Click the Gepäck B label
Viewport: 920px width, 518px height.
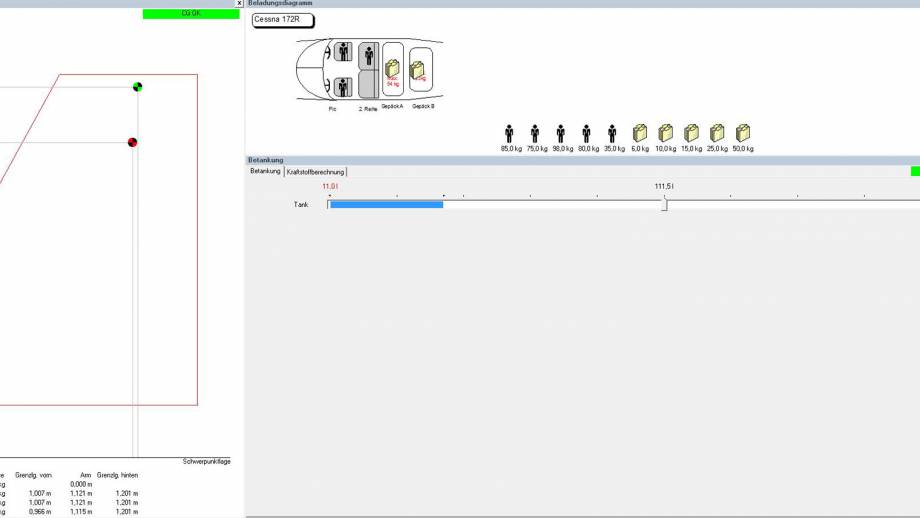point(423,106)
